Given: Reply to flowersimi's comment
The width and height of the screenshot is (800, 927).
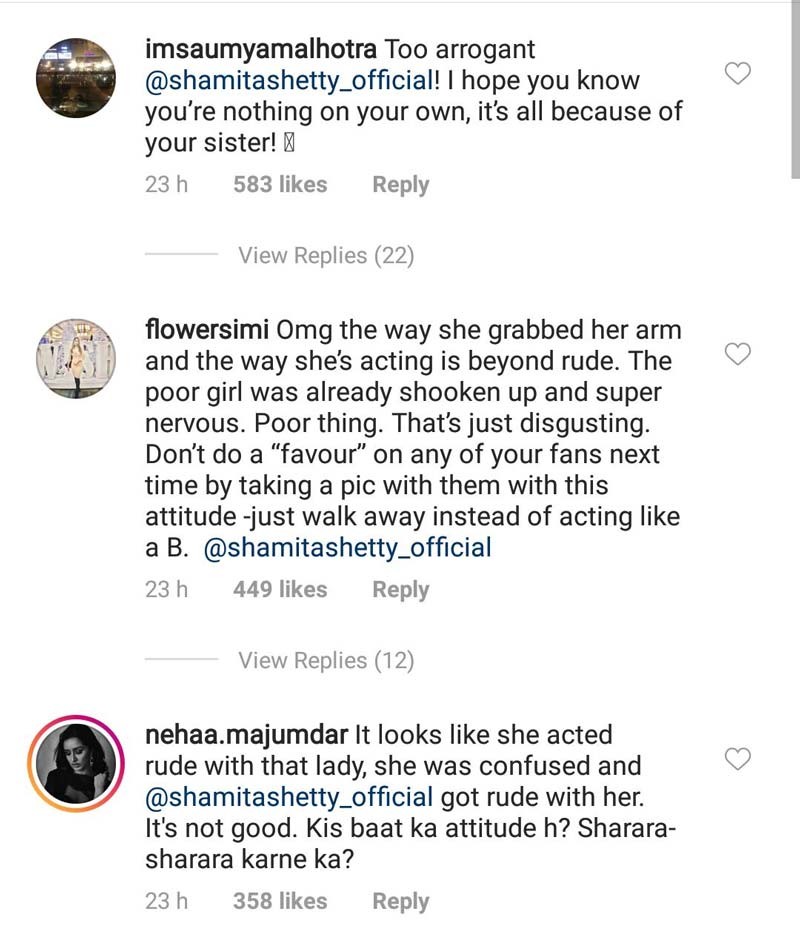Looking at the screenshot, I should (x=400, y=590).
